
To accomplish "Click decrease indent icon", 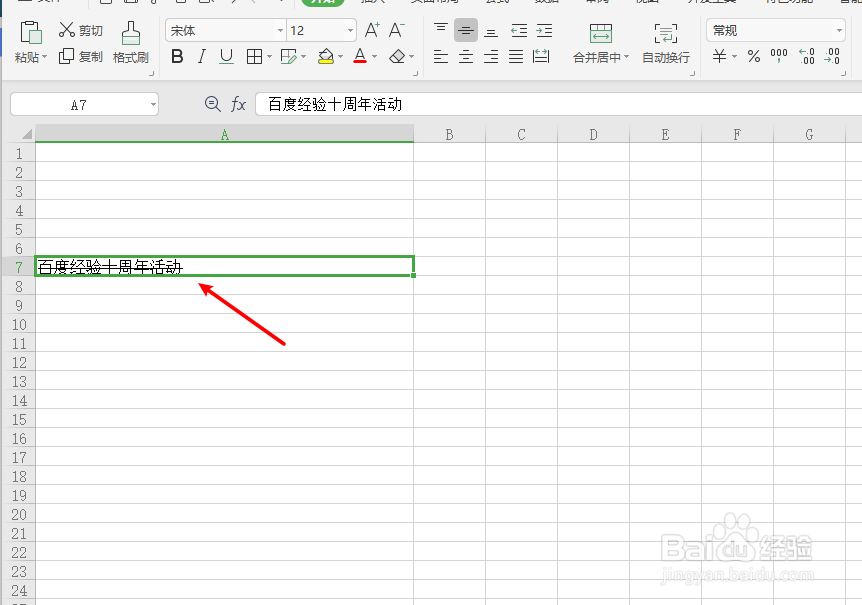I will [518, 31].
